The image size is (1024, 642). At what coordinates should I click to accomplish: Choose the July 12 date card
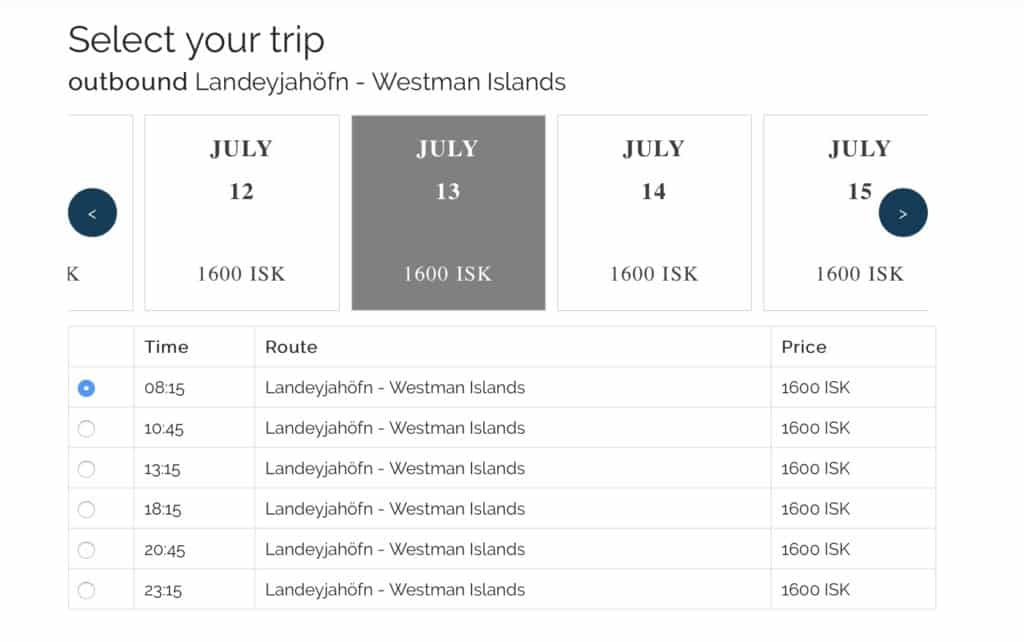(242, 213)
